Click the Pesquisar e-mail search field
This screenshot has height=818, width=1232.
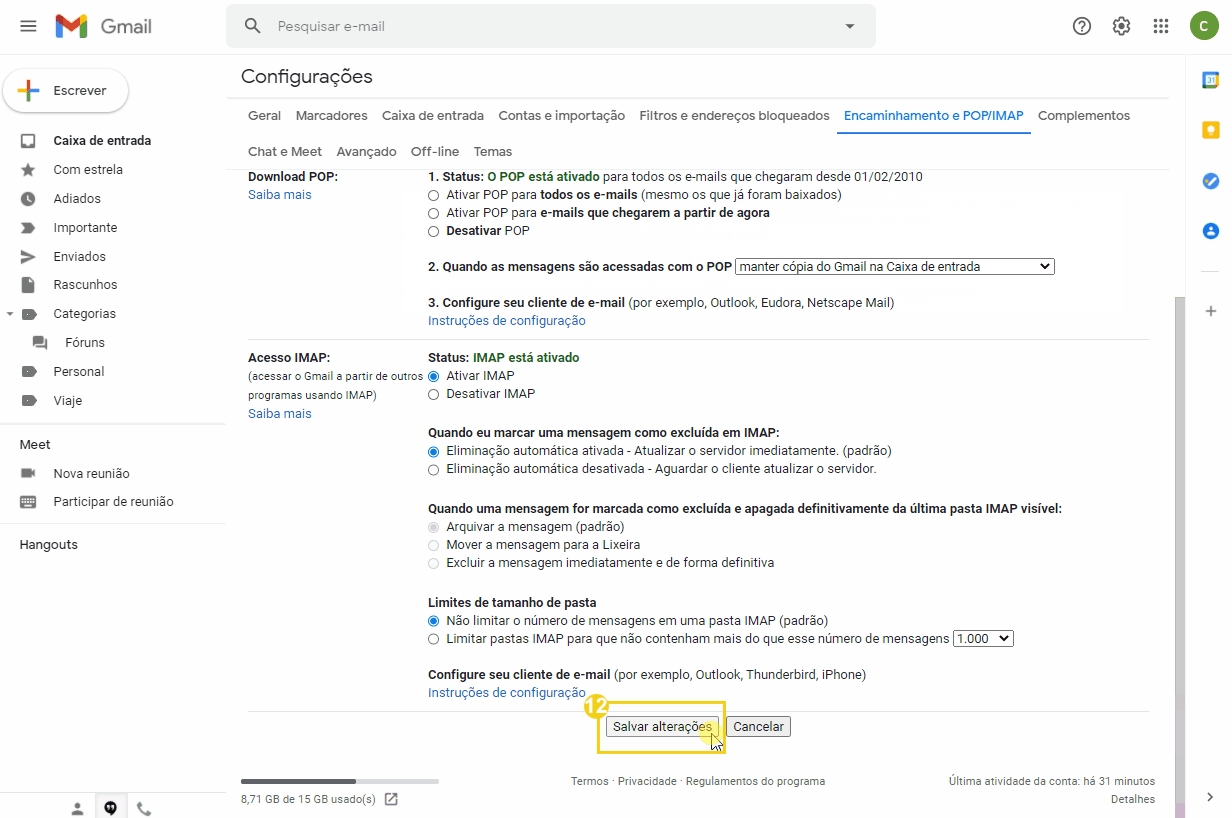coord(550,26)
